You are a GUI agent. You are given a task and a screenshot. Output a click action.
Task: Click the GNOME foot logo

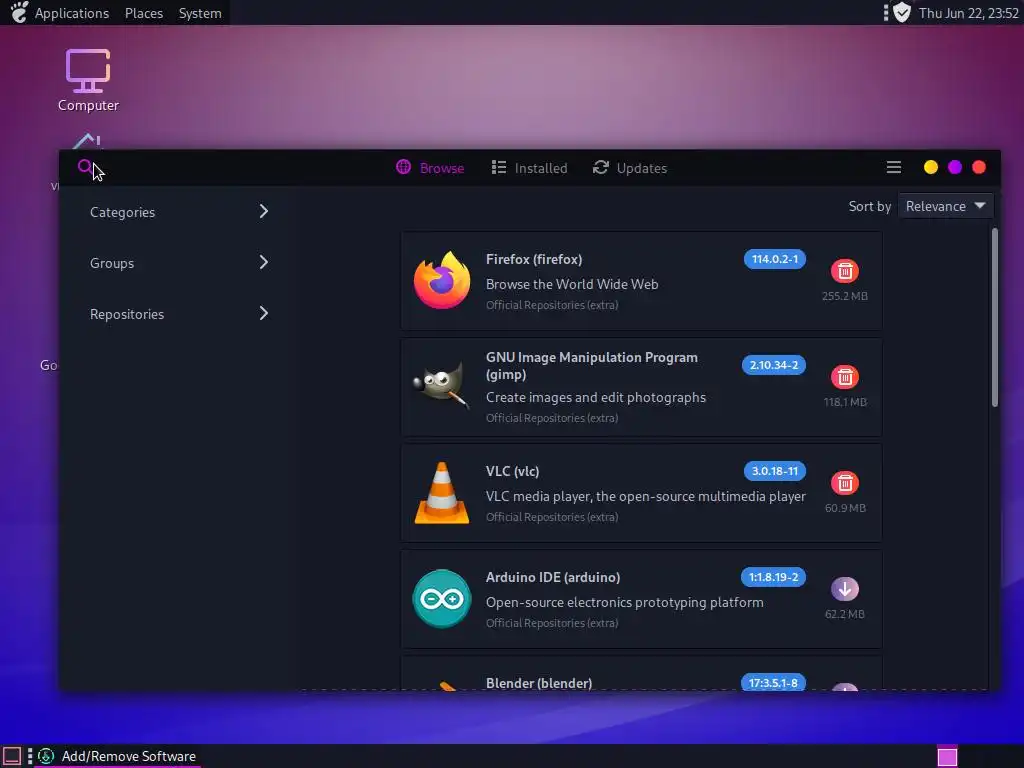pos(19,12)
